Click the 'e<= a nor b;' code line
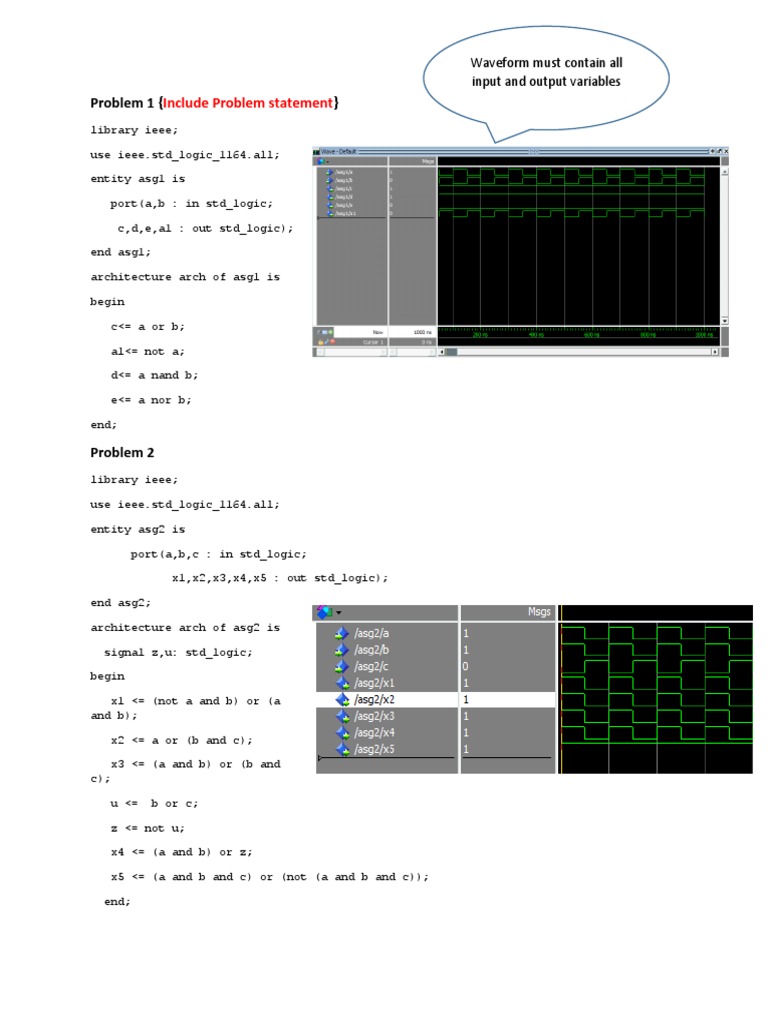Viewport: 768px width, 1024px height. point(151,400)
